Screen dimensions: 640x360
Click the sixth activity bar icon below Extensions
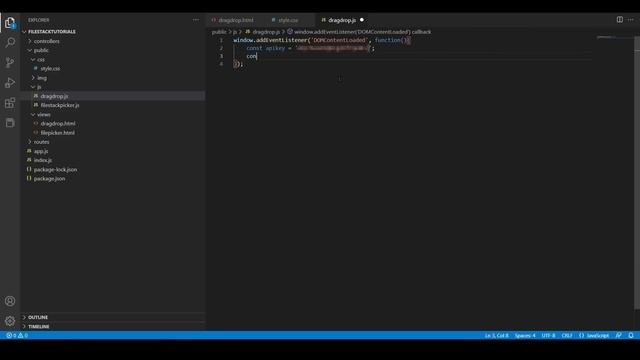coord(10,122)
